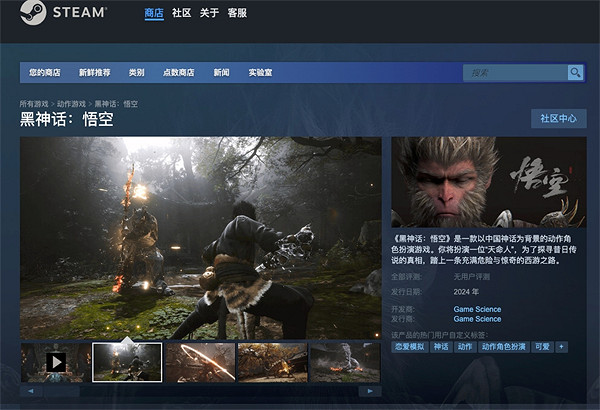Open the 实验室 tab
The width and height of the screenshot is (600, 410).
260,73
